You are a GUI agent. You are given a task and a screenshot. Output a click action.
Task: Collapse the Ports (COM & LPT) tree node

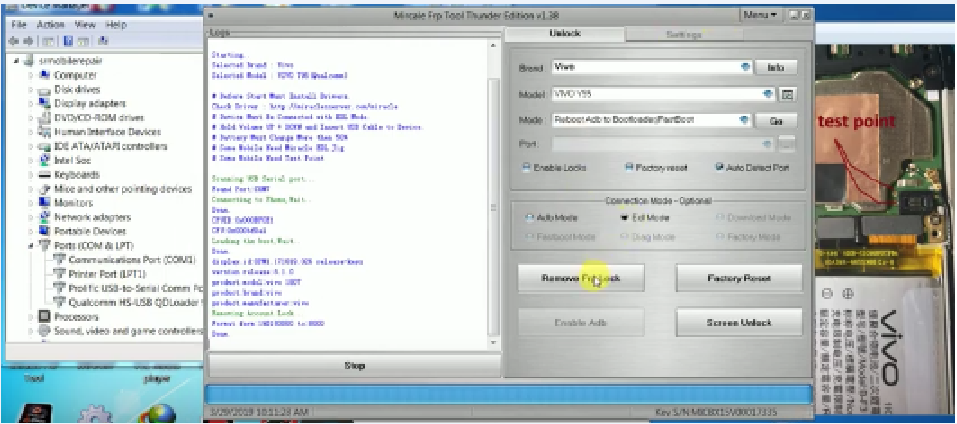(x=29, y=245)
